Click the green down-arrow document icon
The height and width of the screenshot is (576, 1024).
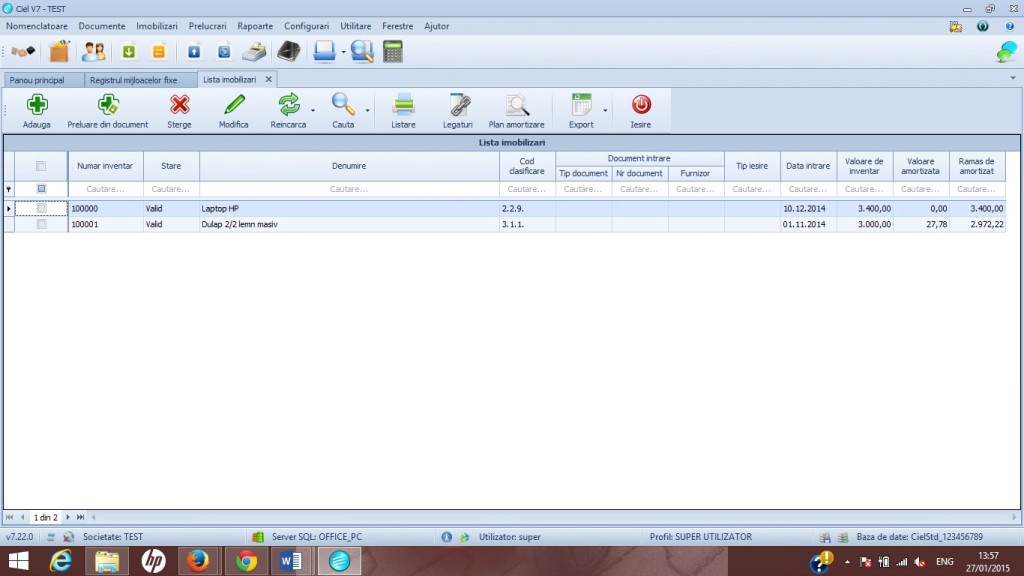[x=129, y=52]
